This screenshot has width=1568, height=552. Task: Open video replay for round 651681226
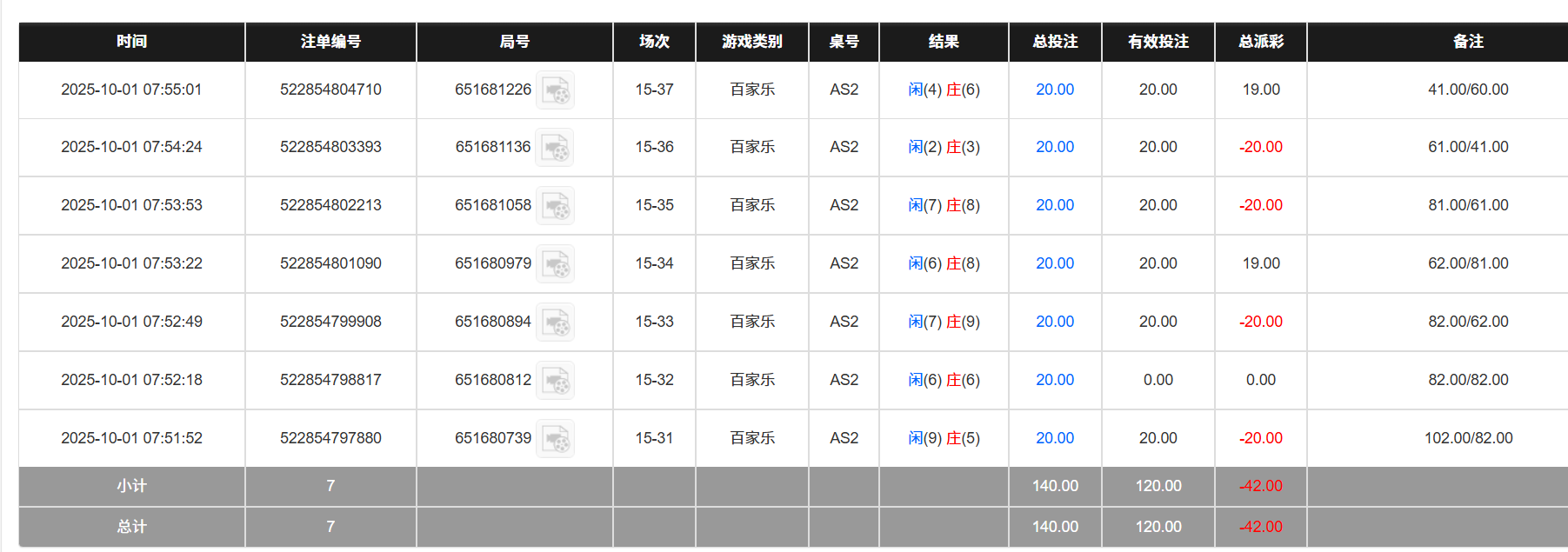point(557,90)
